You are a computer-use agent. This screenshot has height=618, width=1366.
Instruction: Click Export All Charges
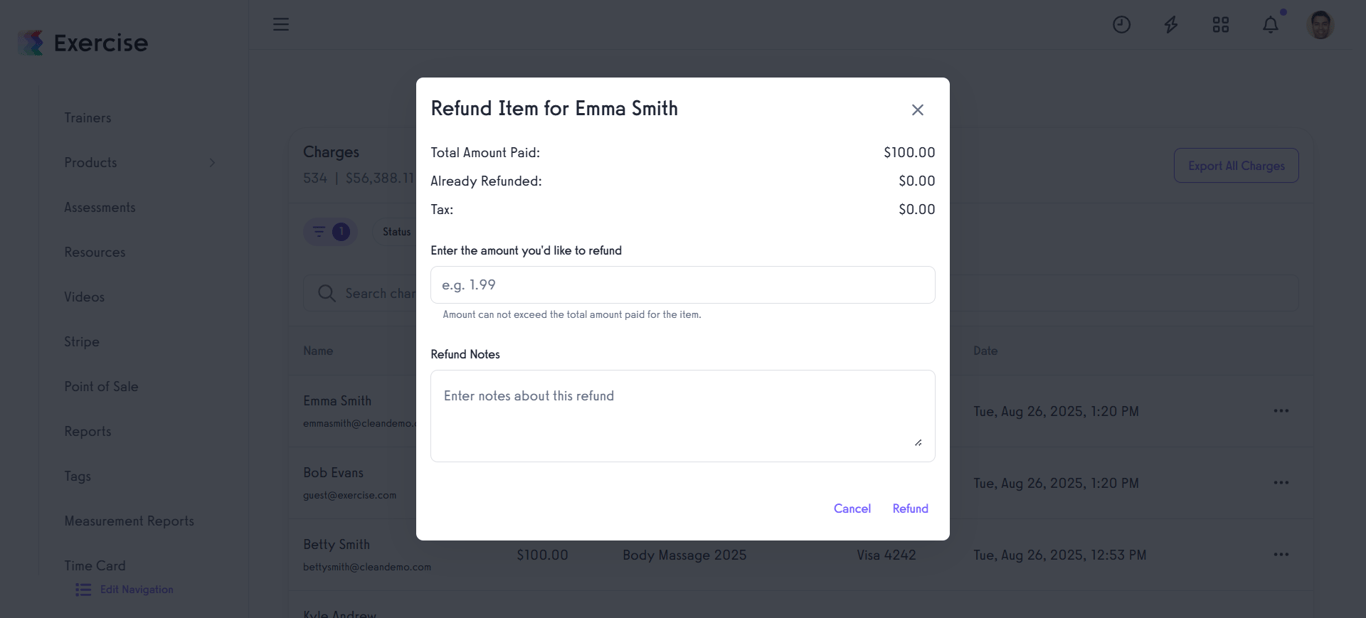point(1236,165)
